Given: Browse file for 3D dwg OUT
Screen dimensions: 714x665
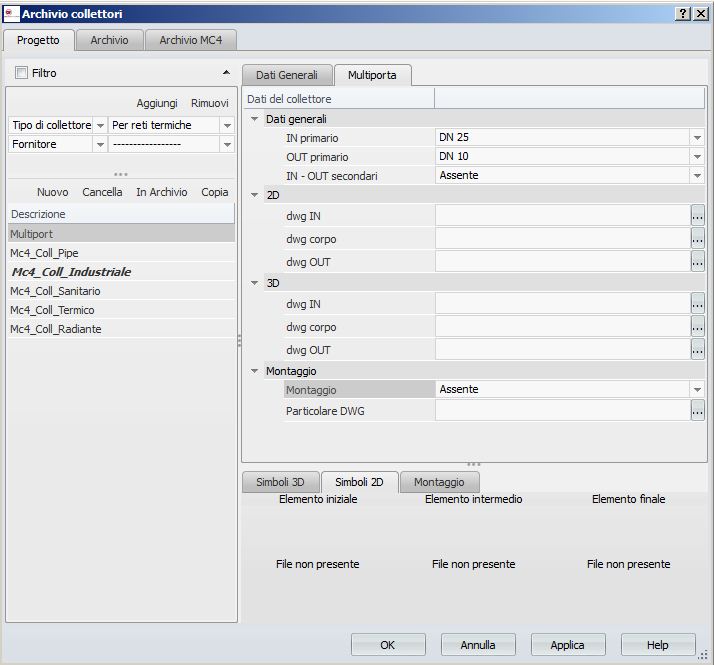Looking at the screenshot, I should click(698, 350).
